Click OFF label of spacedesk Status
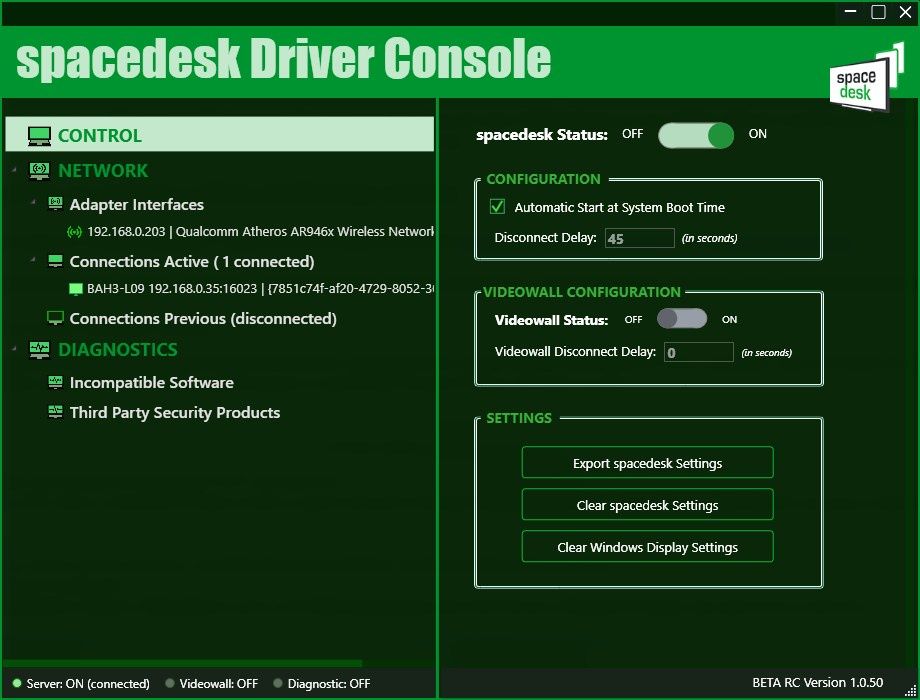This screenshot has height=700, width=920. coord(632,134)
